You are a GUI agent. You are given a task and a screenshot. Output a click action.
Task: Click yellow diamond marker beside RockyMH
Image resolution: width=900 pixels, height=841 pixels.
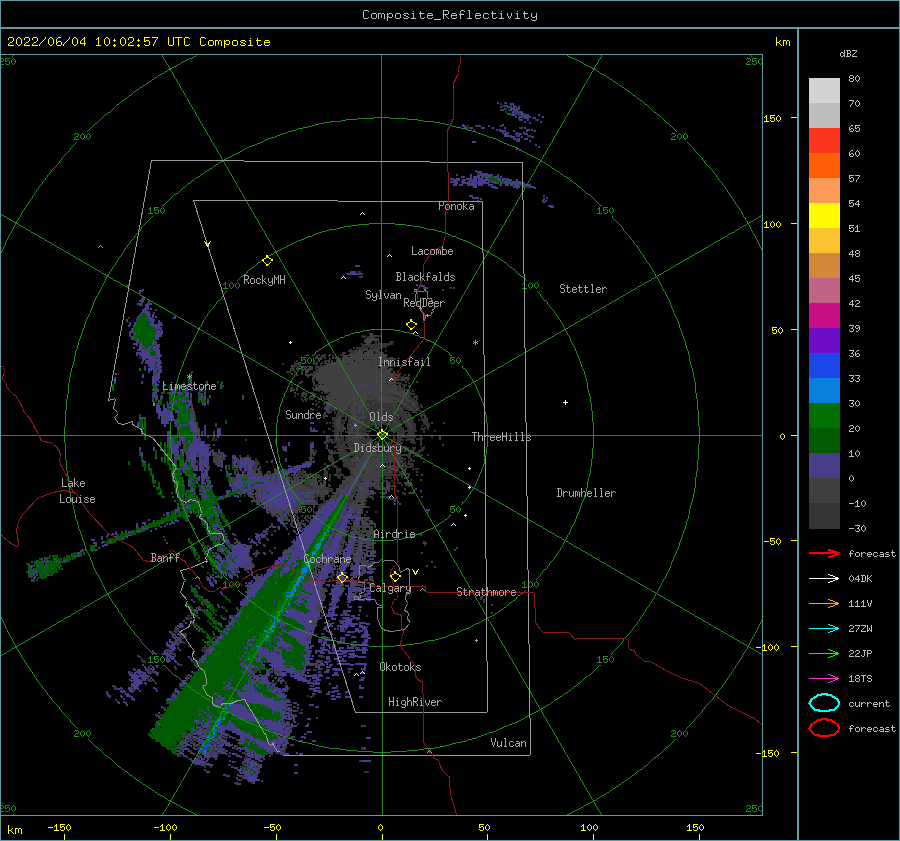point(267,261)
